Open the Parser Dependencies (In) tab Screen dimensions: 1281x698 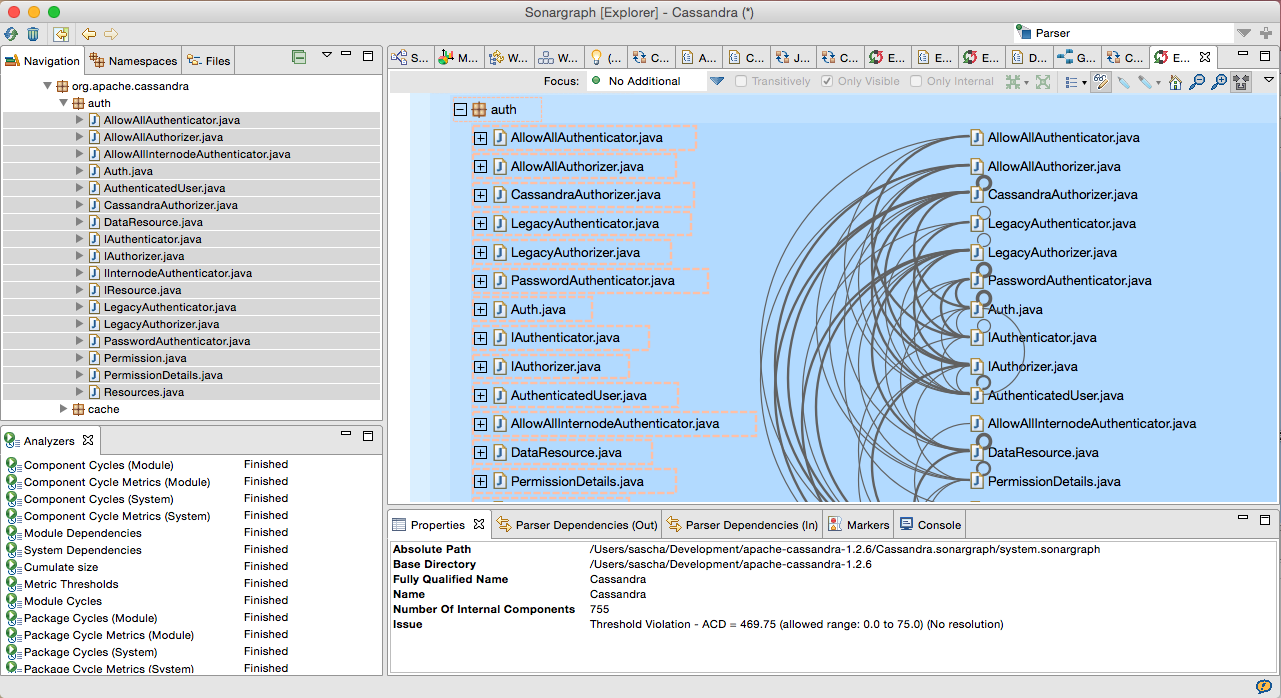(x=742, y=524)
